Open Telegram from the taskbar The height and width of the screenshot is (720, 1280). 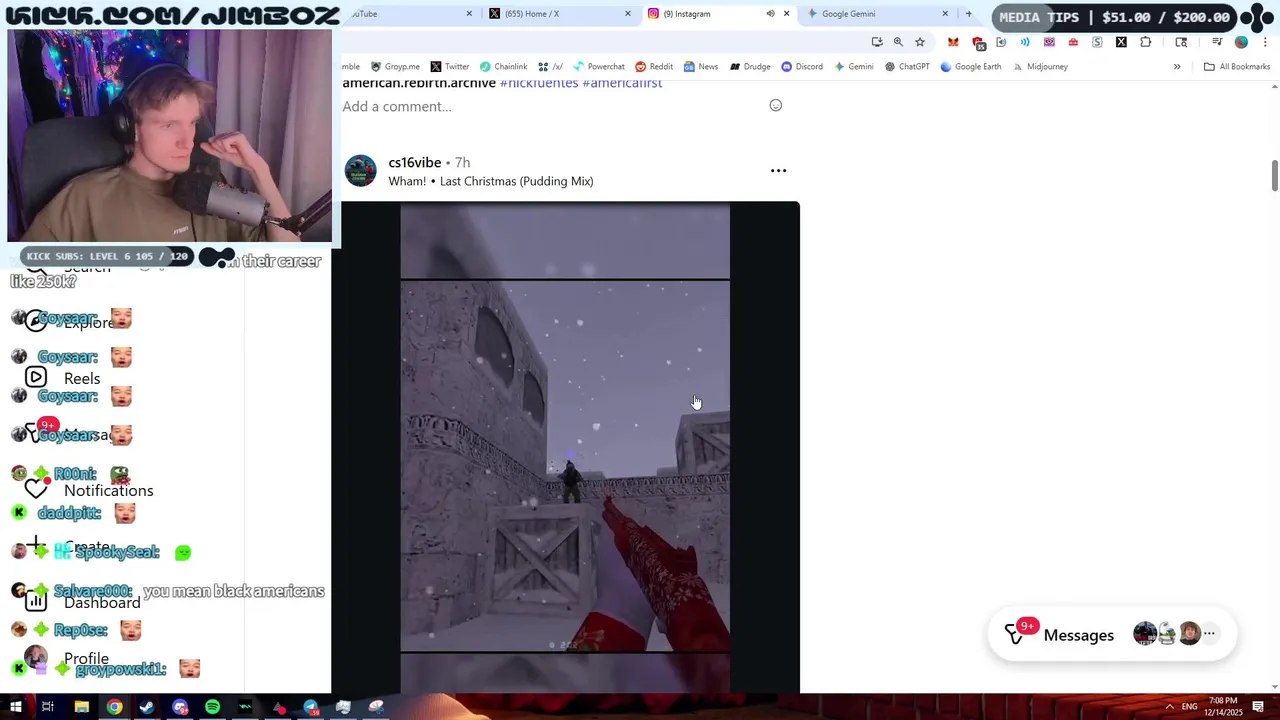click(x=311, y=707)
